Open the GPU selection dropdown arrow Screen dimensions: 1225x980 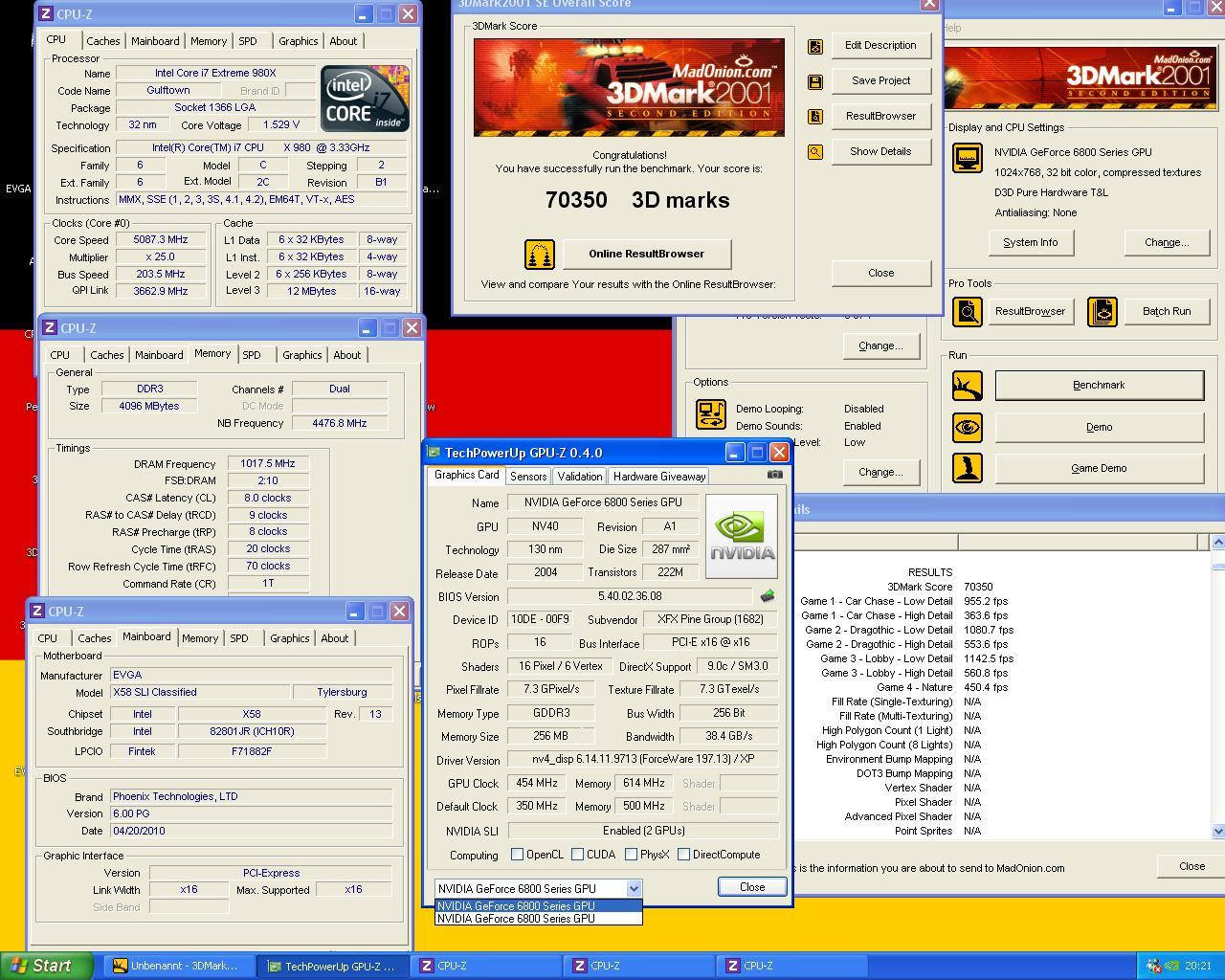point(633,888)
